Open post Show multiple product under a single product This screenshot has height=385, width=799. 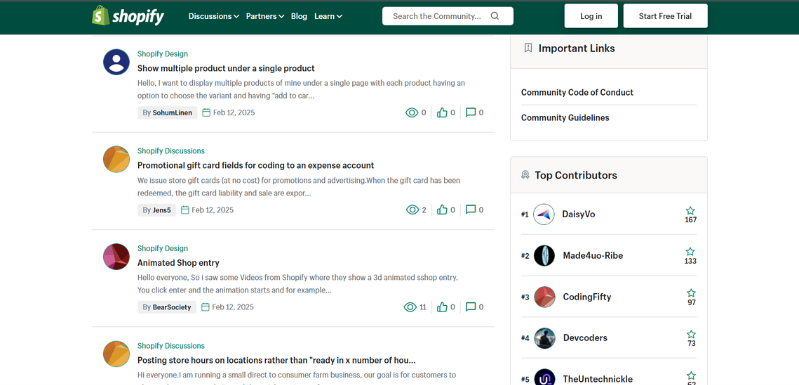coord(226,68)
